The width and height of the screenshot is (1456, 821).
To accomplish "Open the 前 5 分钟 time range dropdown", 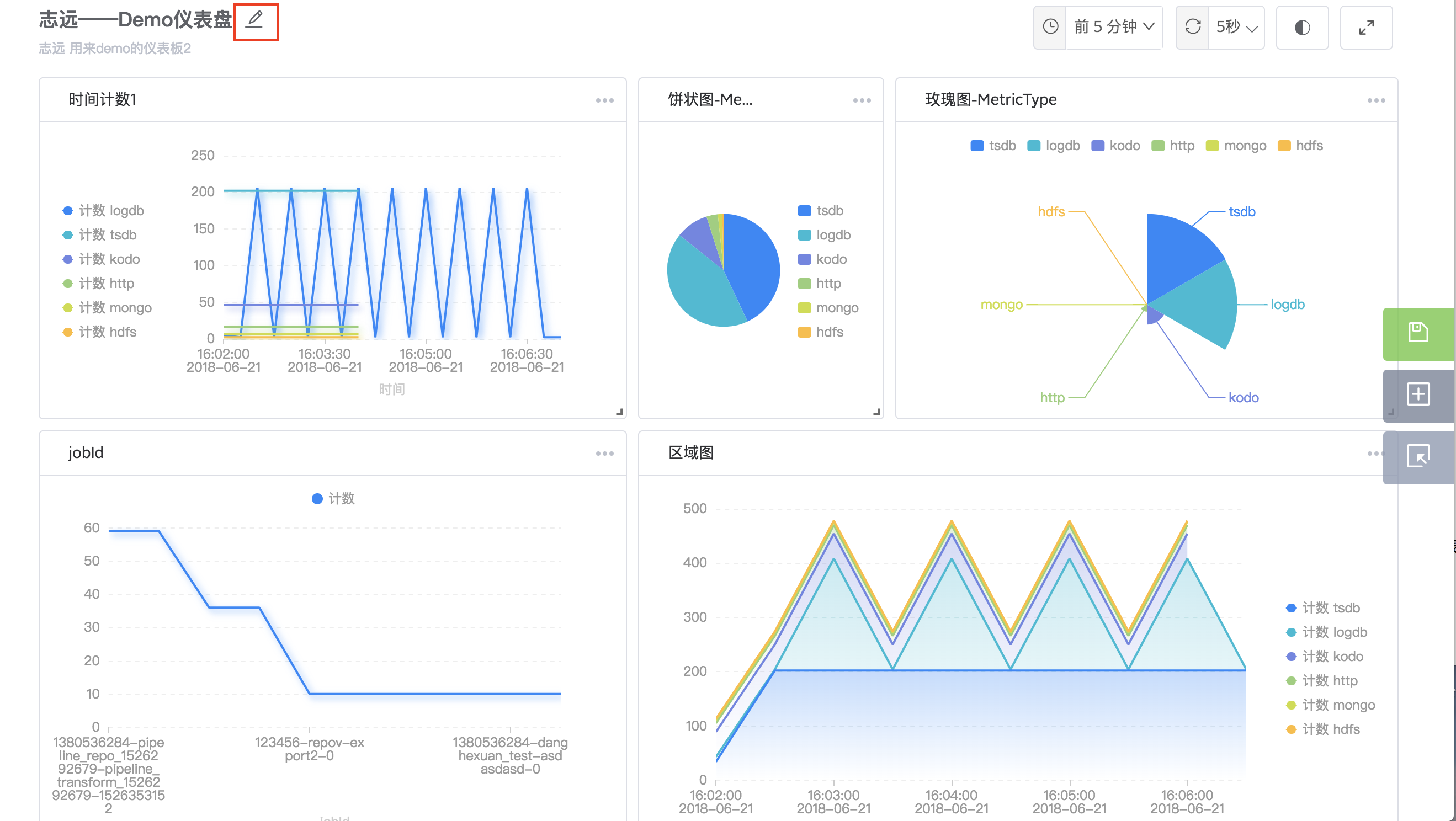I will [x=1113, y=27].
